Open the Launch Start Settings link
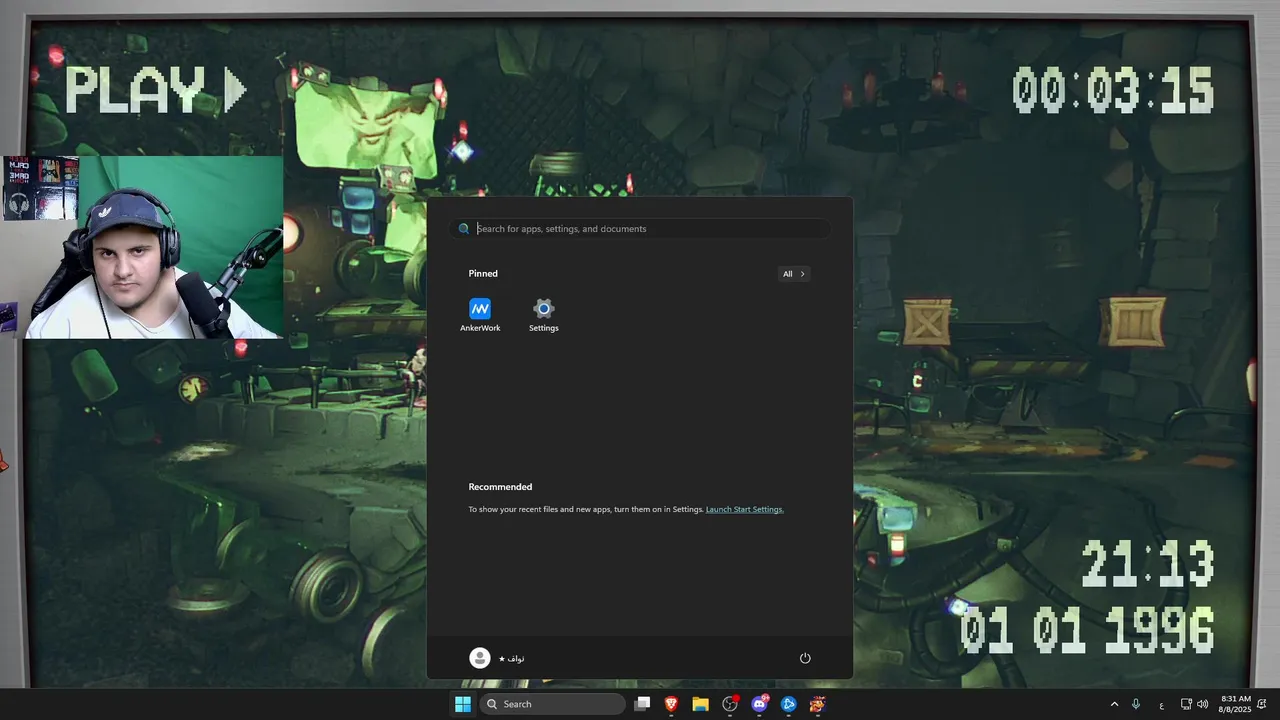 click(744, 509)
